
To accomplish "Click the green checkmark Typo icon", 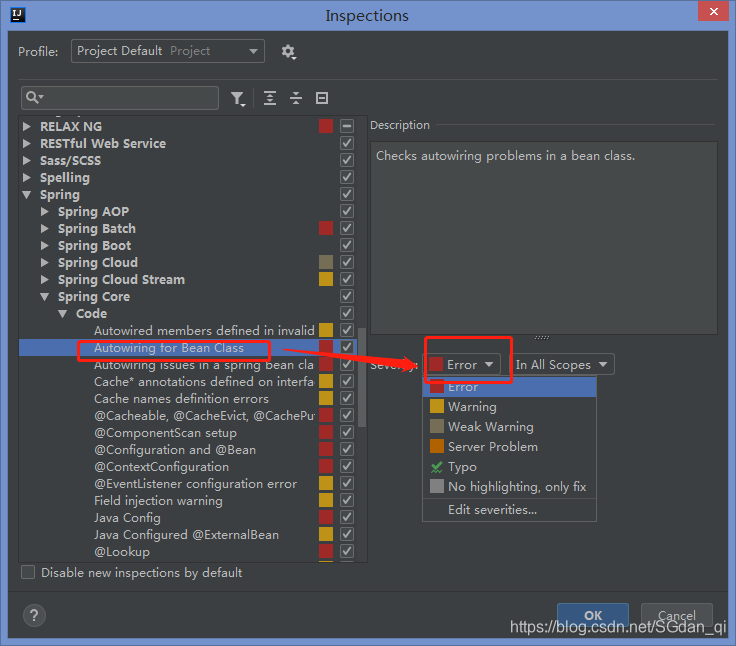I will point(437,467).
